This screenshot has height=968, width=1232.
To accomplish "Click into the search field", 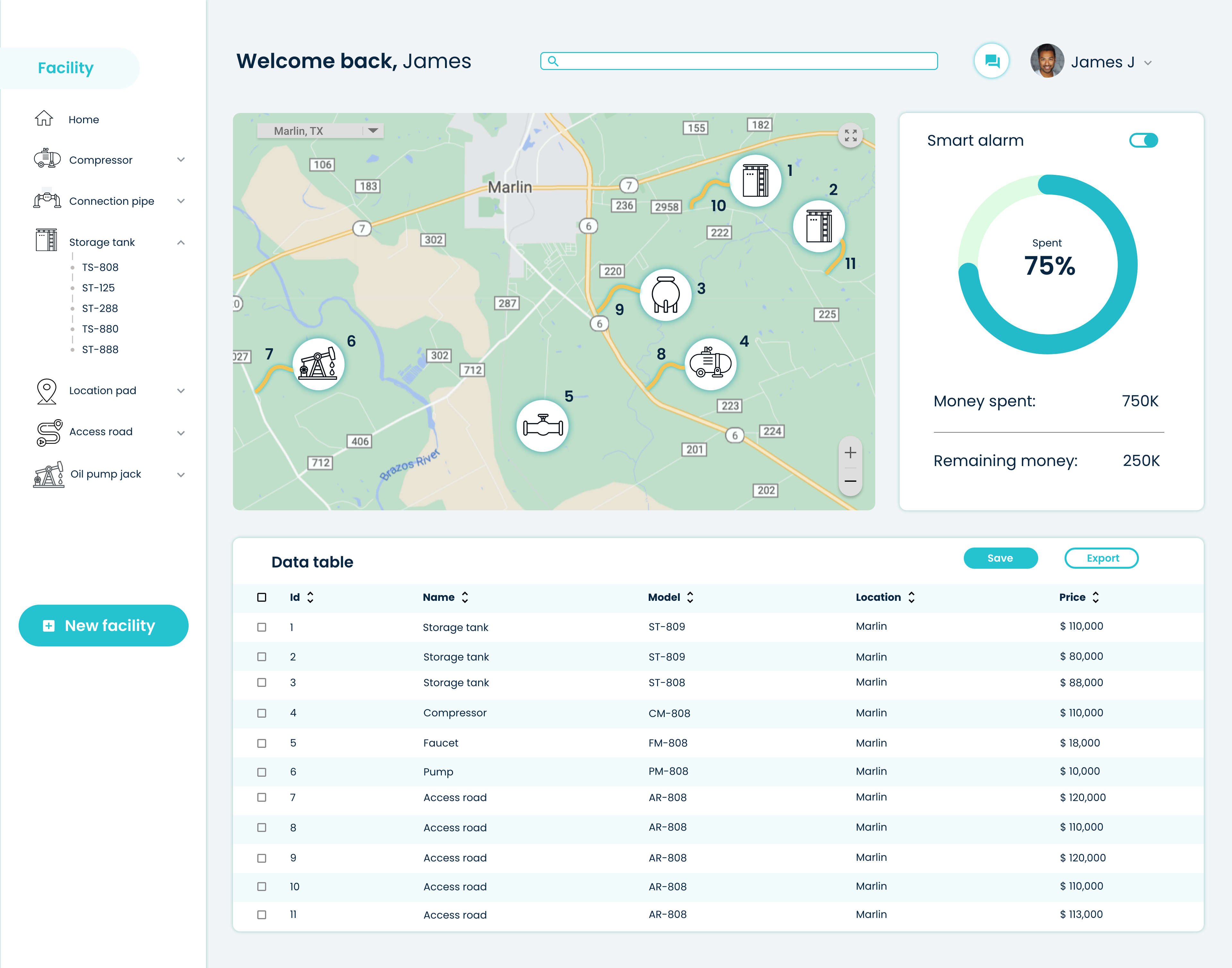I will [x=739, y=61].
